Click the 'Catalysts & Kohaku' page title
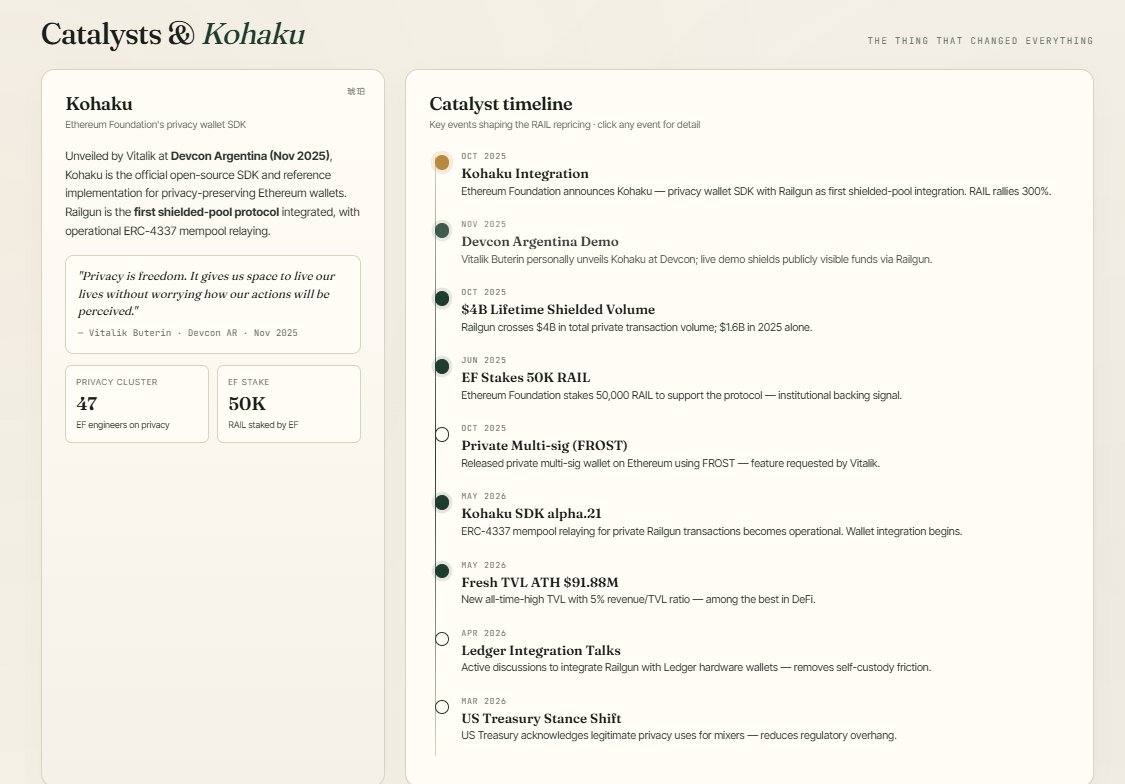 click(173, 34)
